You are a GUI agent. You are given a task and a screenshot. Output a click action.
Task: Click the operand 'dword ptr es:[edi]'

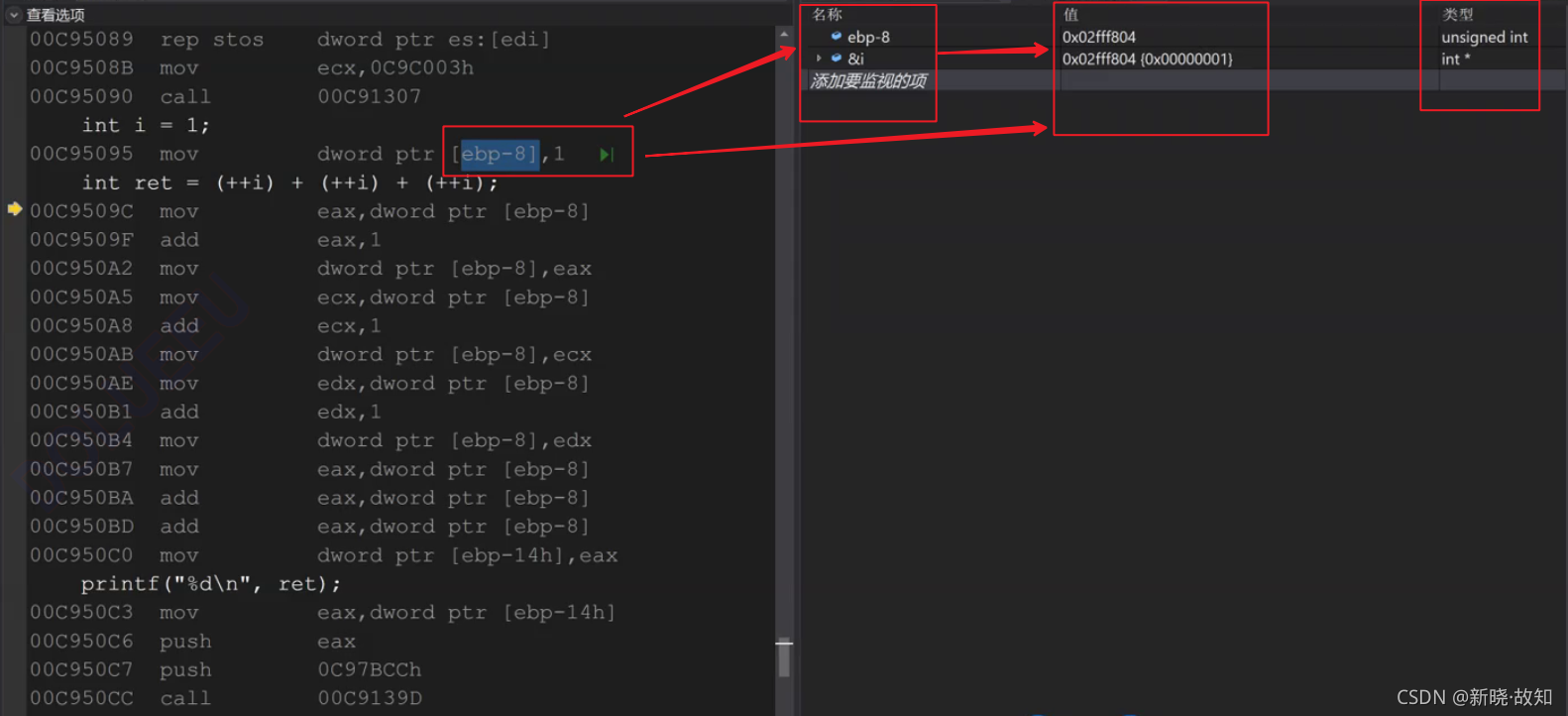tap(433, 40)
